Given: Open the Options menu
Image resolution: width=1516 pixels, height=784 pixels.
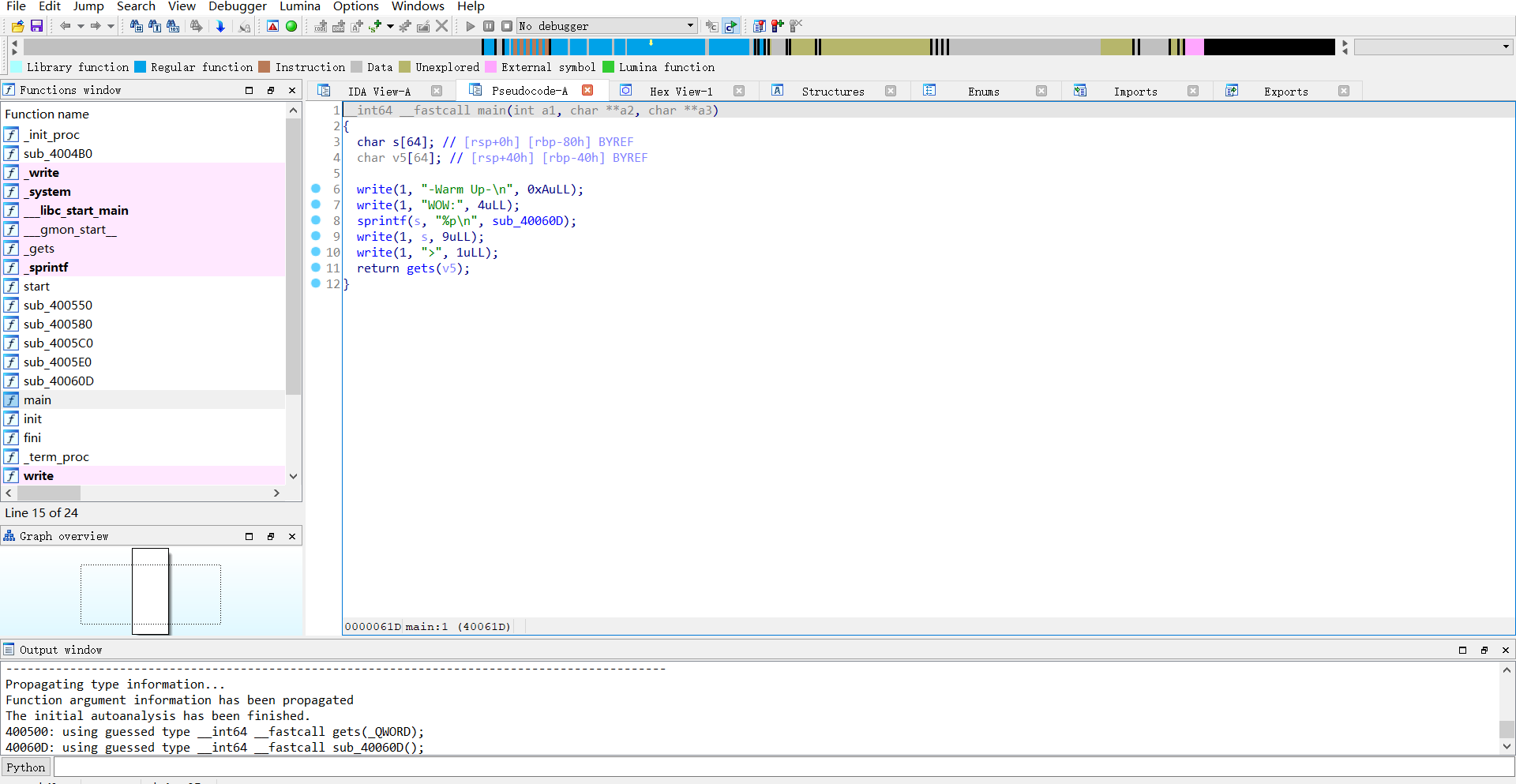Looking at the screenshot, I should click(356, 6).
